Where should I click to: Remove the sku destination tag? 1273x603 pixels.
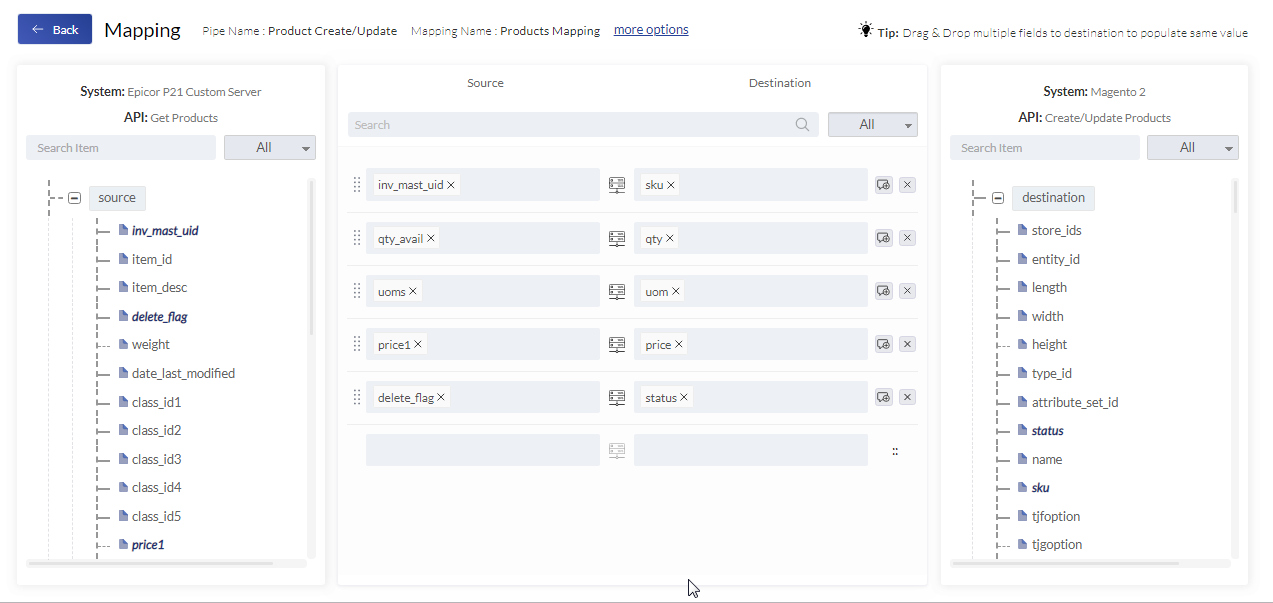click(671, 185)
